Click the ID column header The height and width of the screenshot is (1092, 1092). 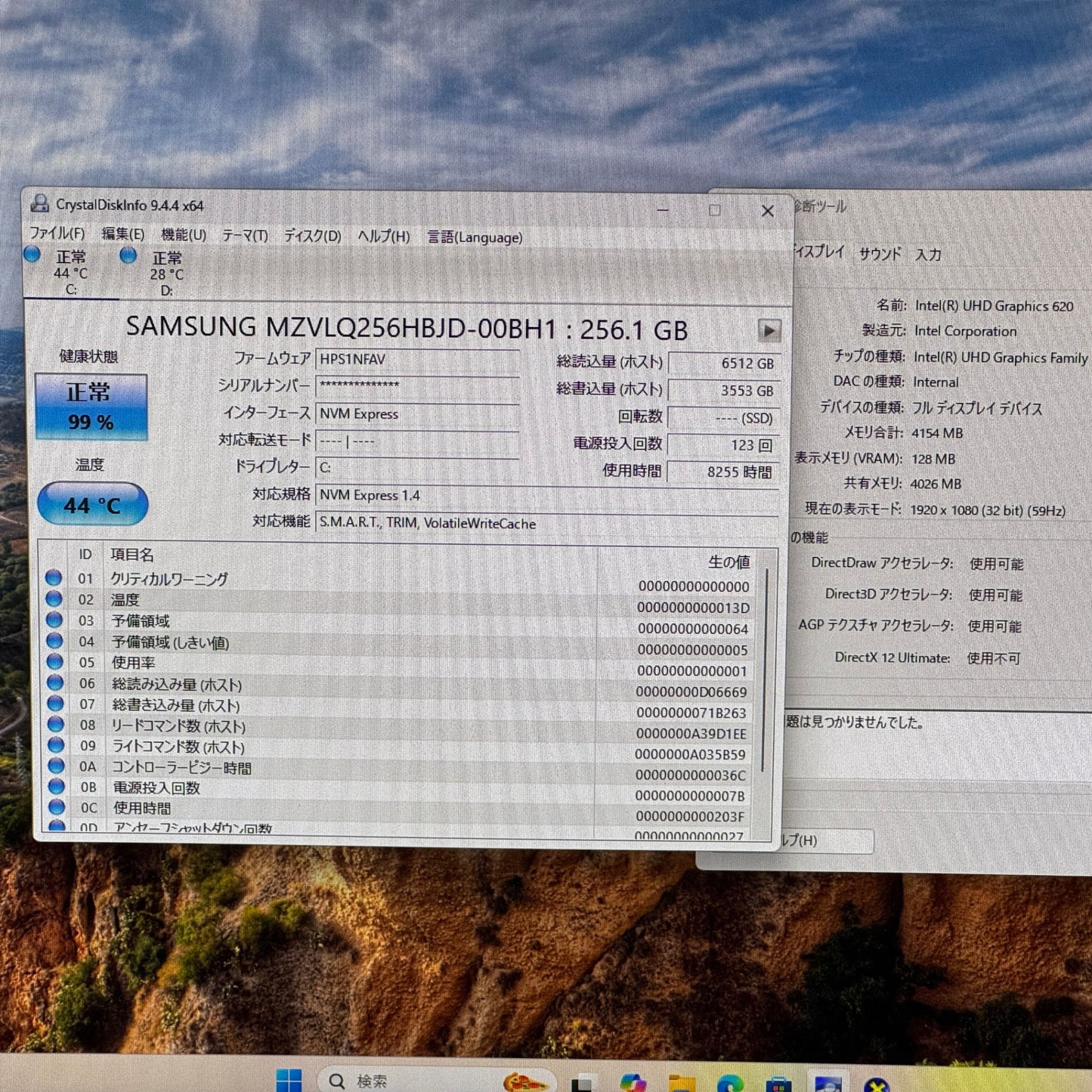tap(85, 555)
